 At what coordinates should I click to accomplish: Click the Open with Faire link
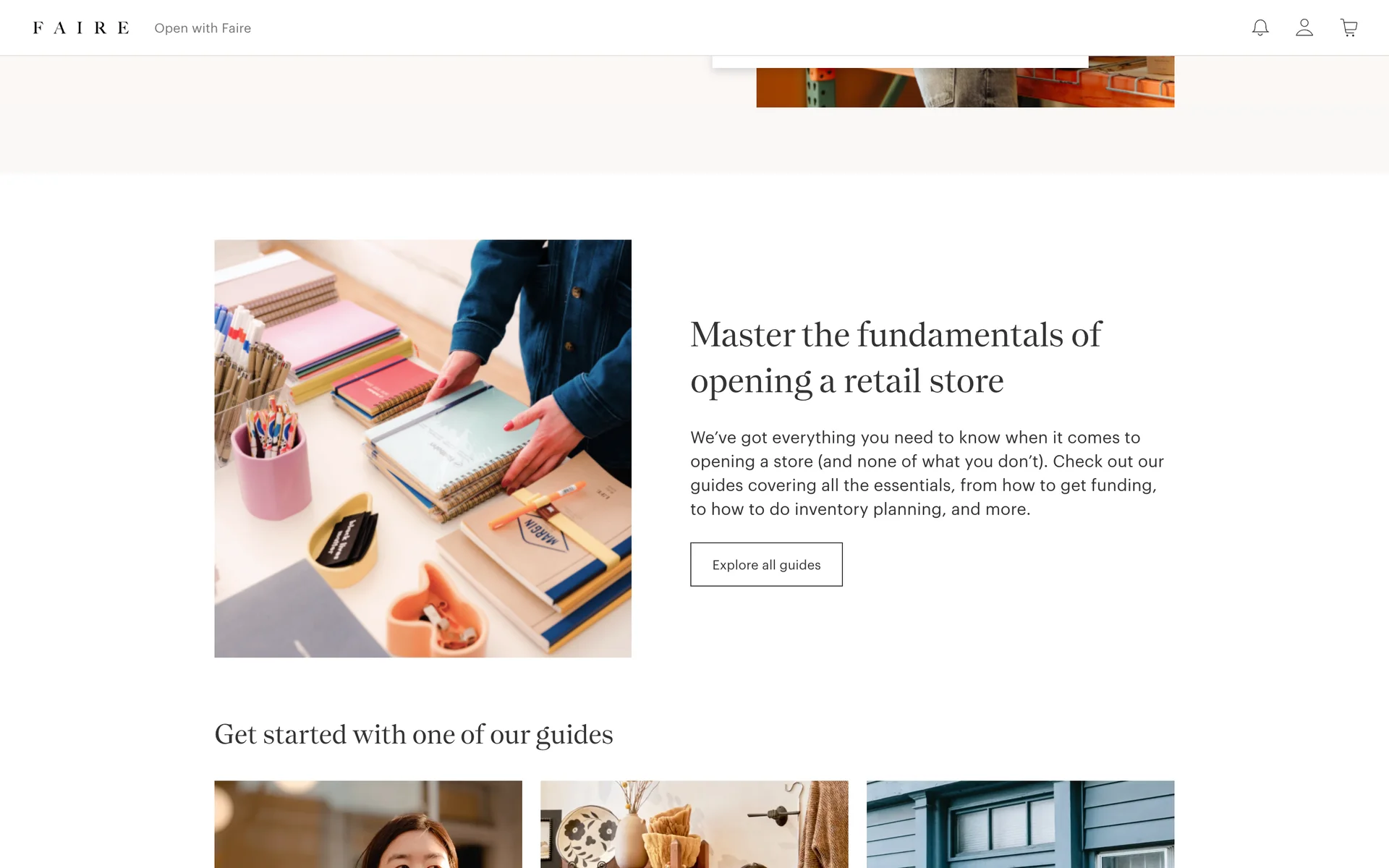(203, 28)
